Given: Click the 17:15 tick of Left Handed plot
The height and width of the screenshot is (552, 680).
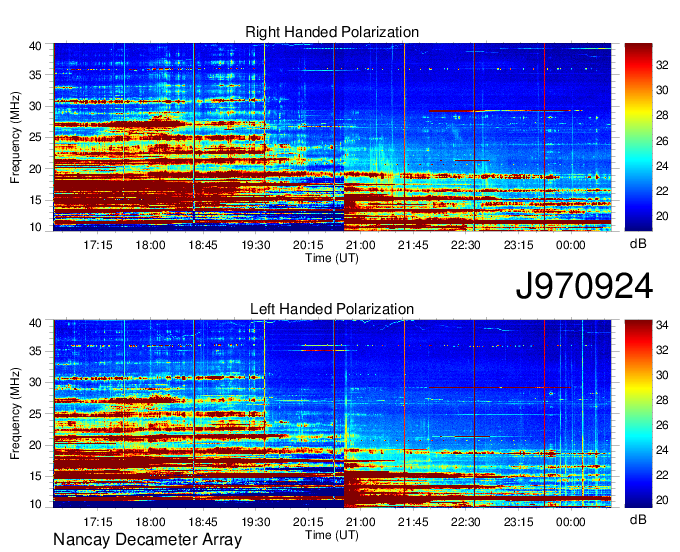Looking at the screenshot, I should (x=98, y=522).
